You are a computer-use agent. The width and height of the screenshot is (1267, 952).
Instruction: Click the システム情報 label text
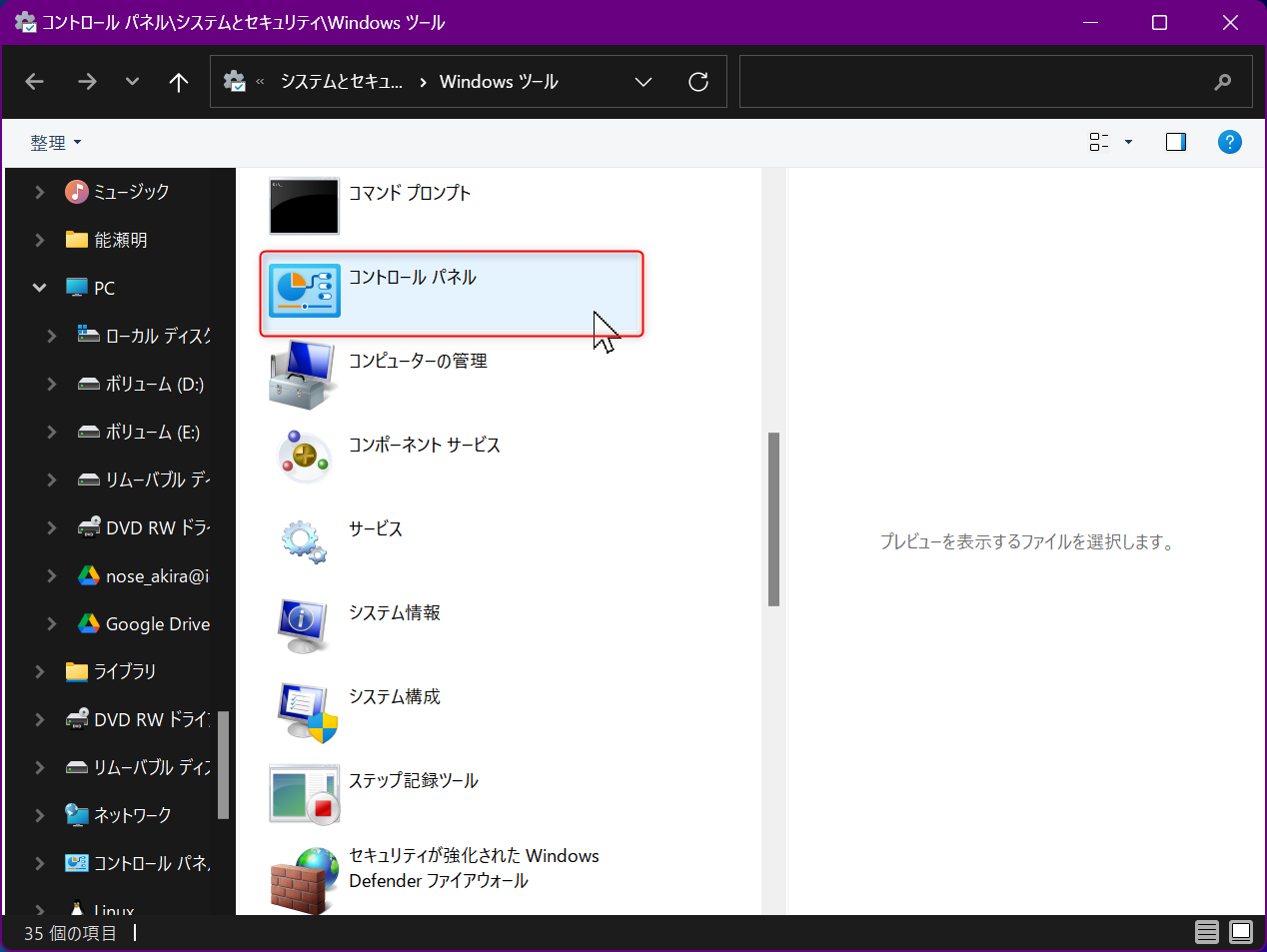[395, 612]
